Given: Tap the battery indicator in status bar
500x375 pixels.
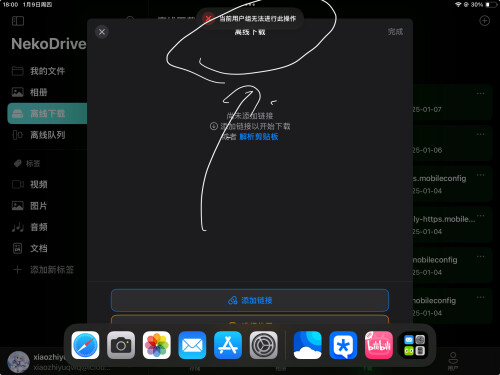Looking at the screenshot, I should click(491, 5).
